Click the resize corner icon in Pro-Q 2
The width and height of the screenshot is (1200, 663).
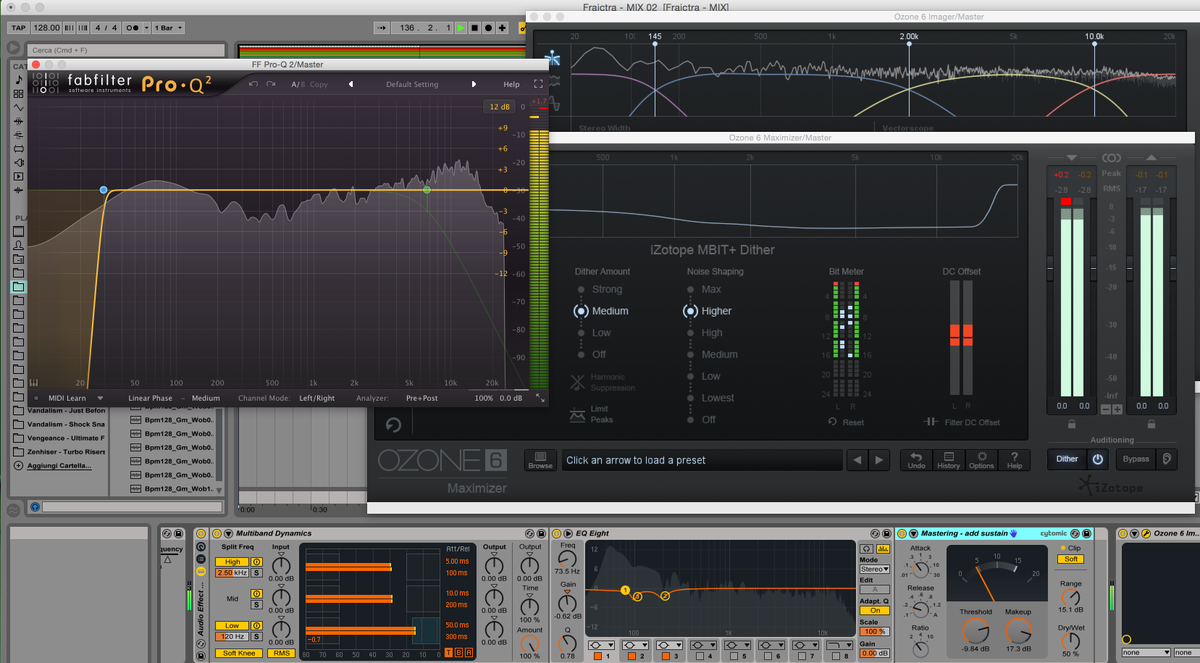coord(541,398)
